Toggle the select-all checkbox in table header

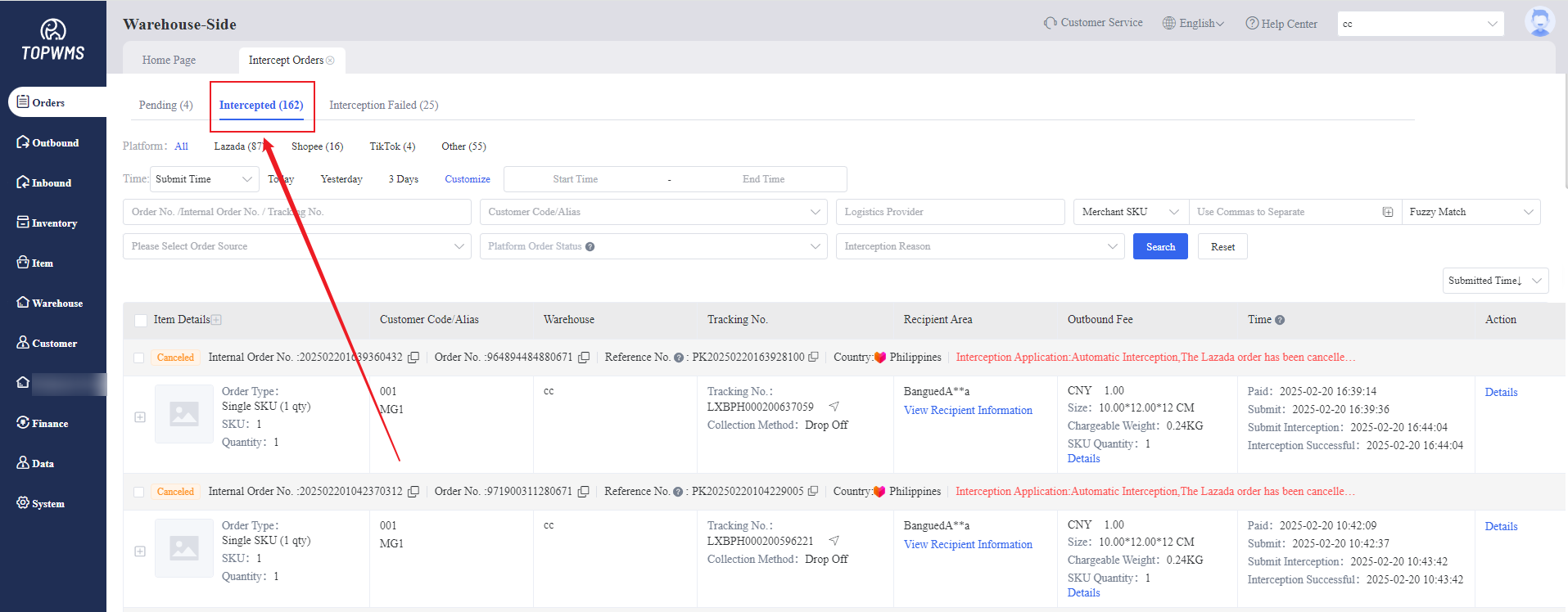click(x=141, y=320)
